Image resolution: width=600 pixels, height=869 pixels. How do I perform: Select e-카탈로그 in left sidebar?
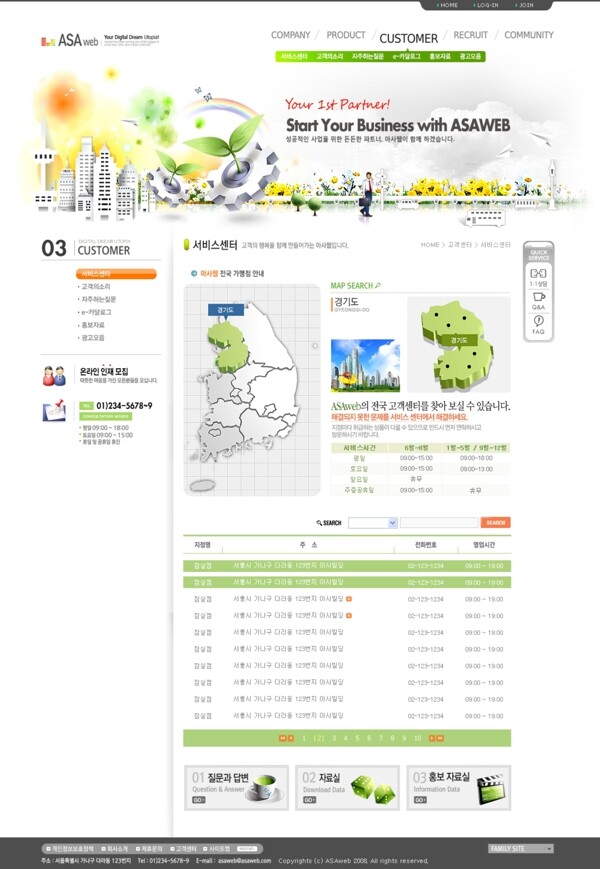coord(96,312)
